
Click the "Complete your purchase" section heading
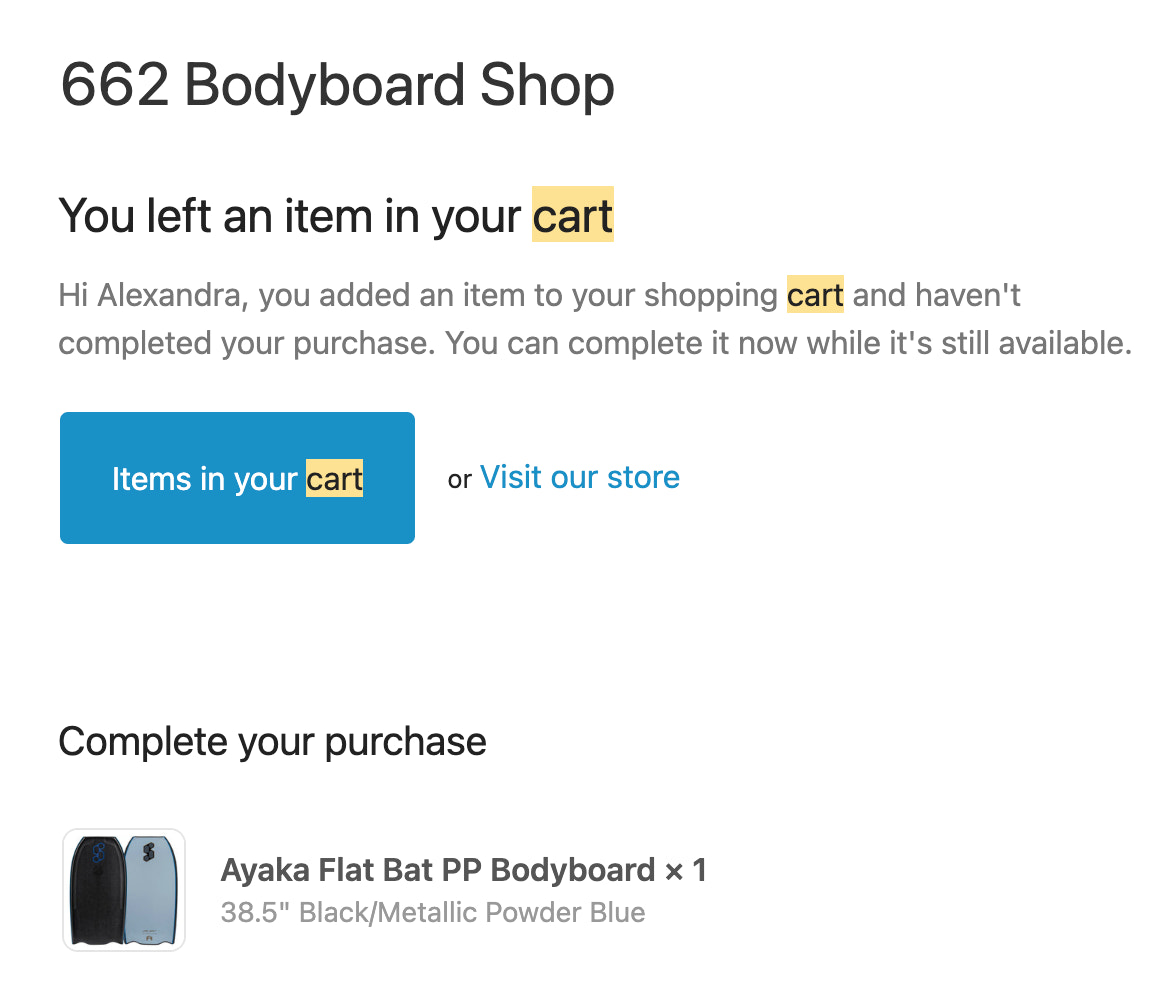[x=272, y=741]
